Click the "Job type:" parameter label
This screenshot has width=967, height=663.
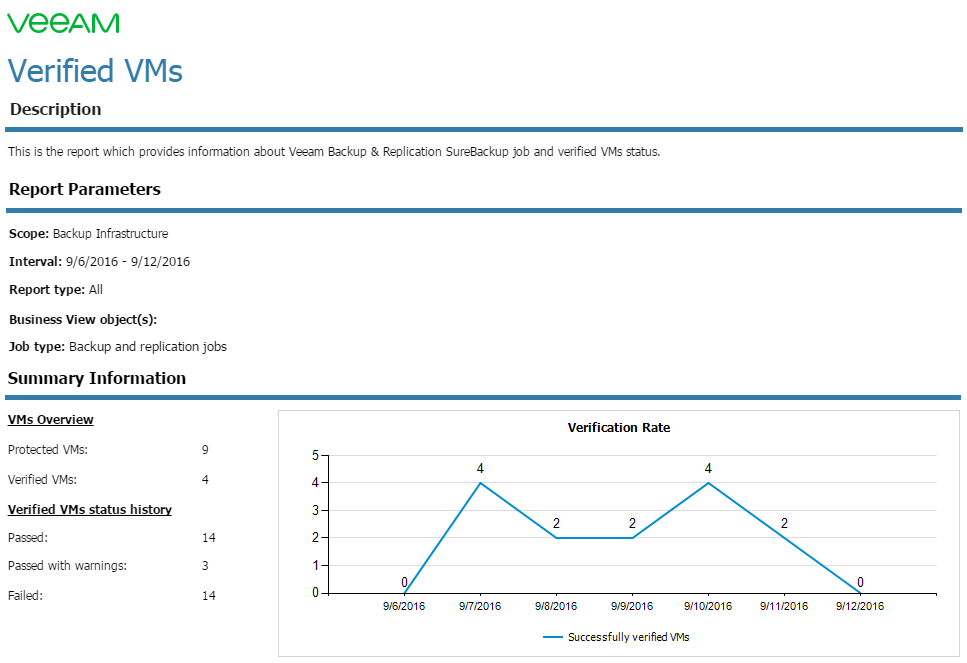point(36,347)
